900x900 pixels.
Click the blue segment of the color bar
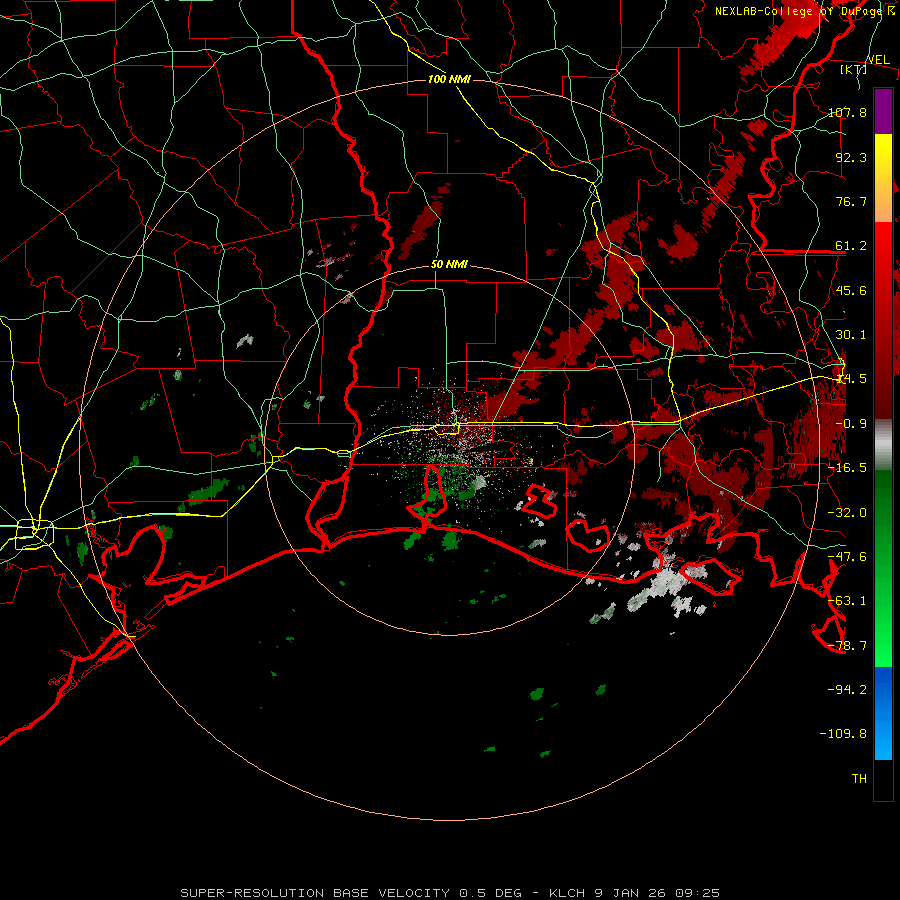883,713
